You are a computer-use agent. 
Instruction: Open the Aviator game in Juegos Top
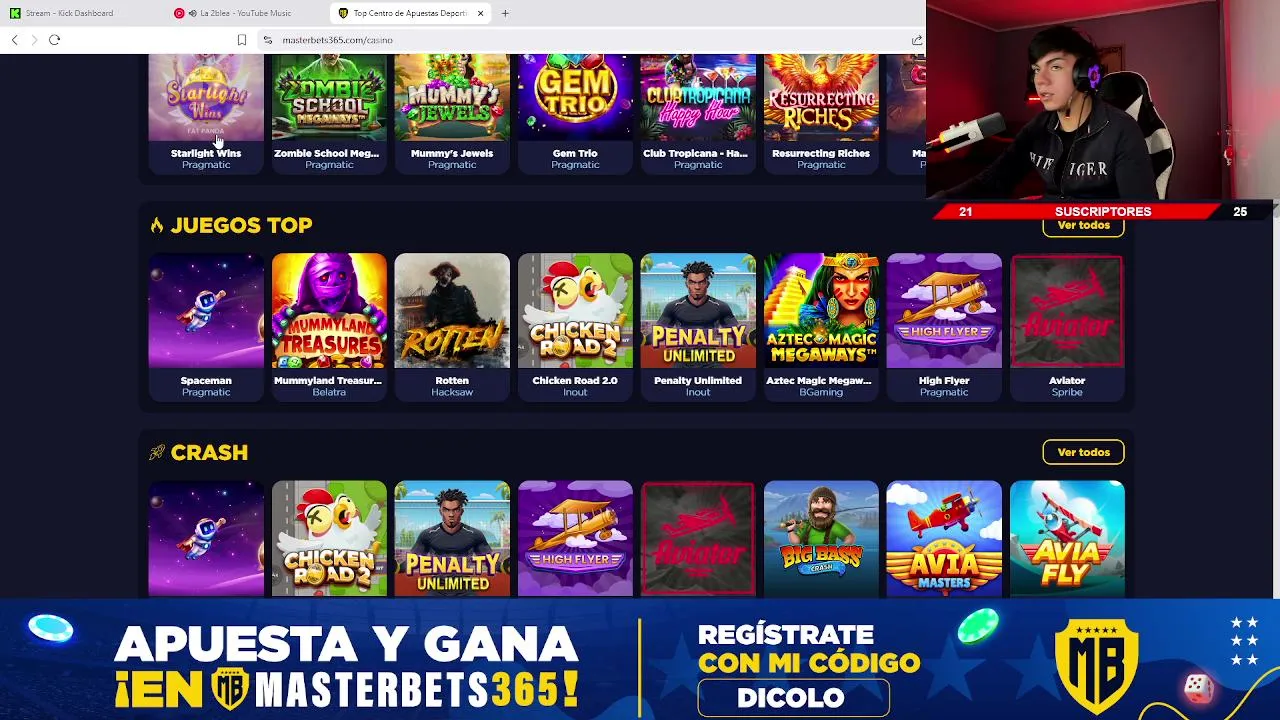(1067, 311)
